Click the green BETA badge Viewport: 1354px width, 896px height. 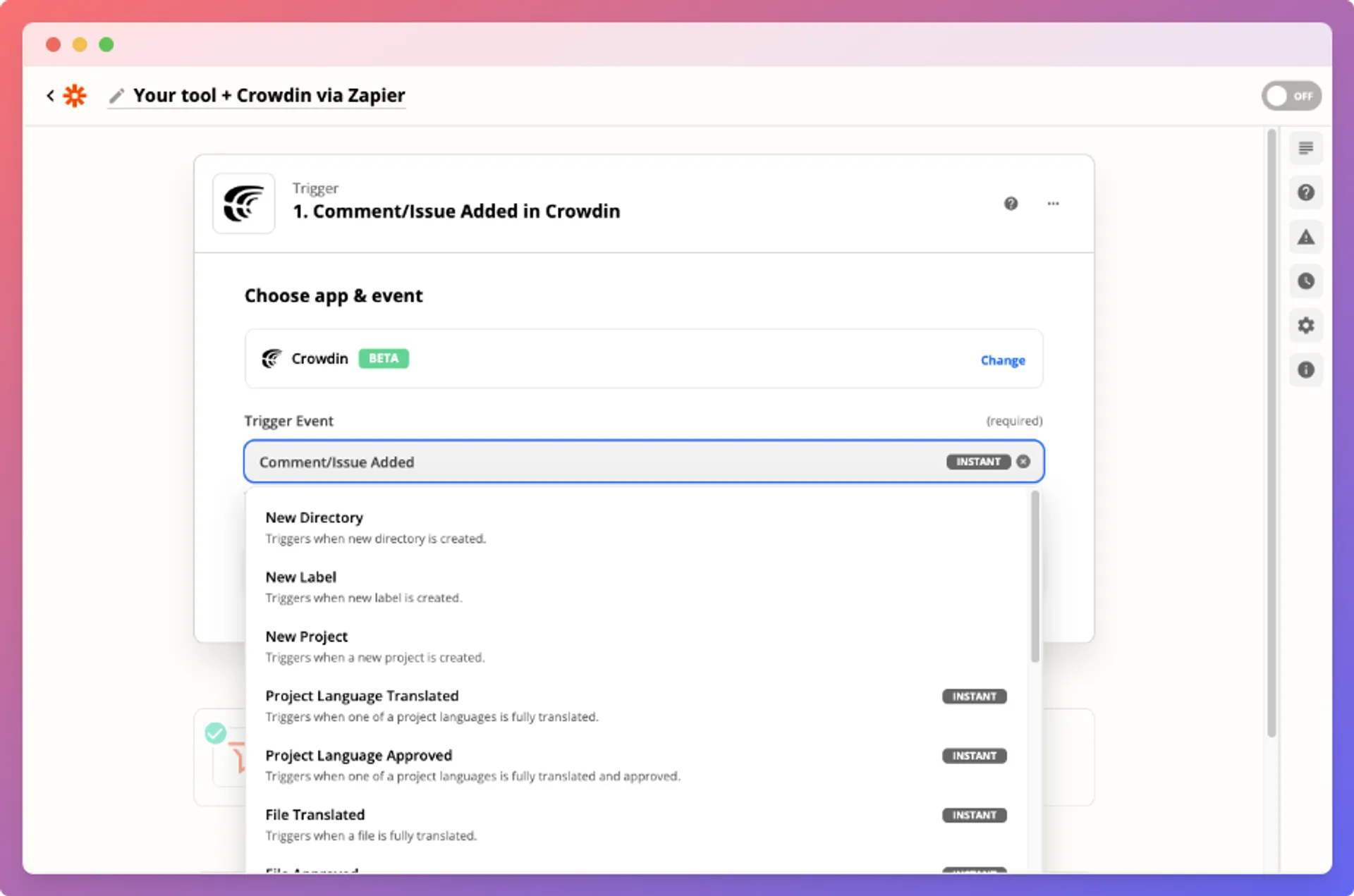coord(384,358)
